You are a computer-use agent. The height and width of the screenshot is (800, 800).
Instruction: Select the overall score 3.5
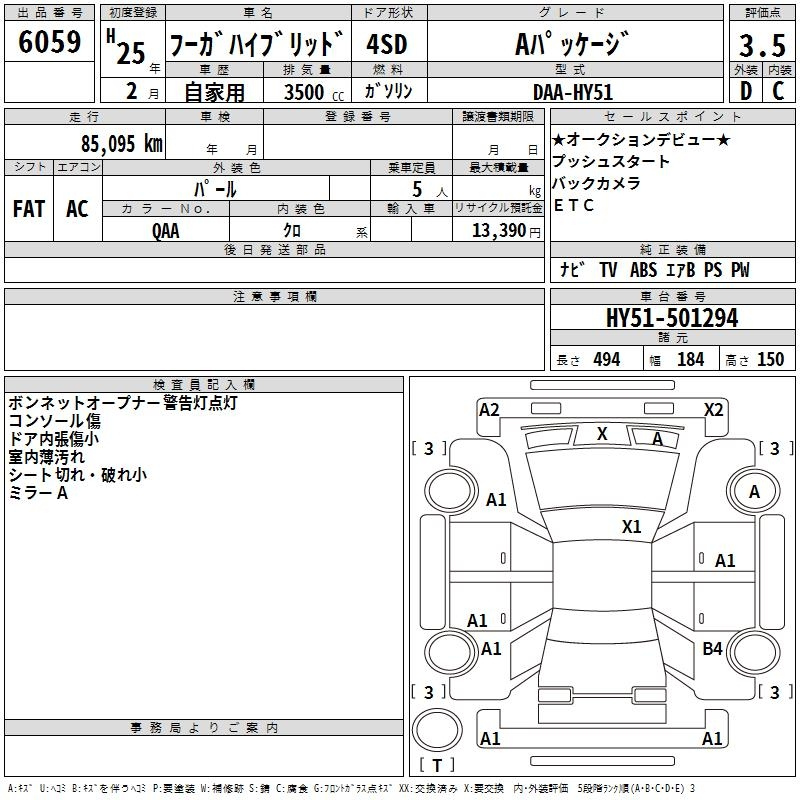coord(762,45)
